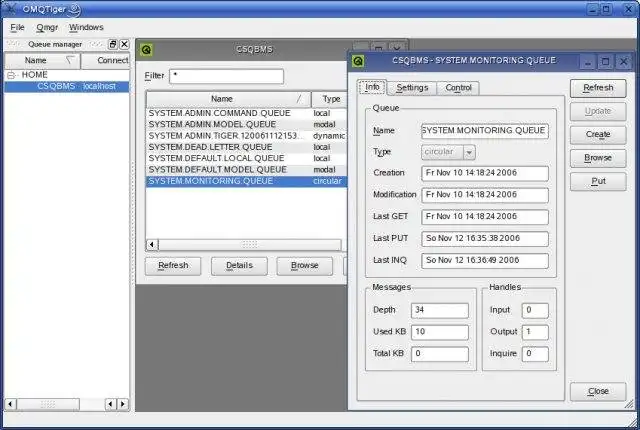Screen dimensions: 640x430
Task: Switch to the Info tab
Action: pos(372,87)
